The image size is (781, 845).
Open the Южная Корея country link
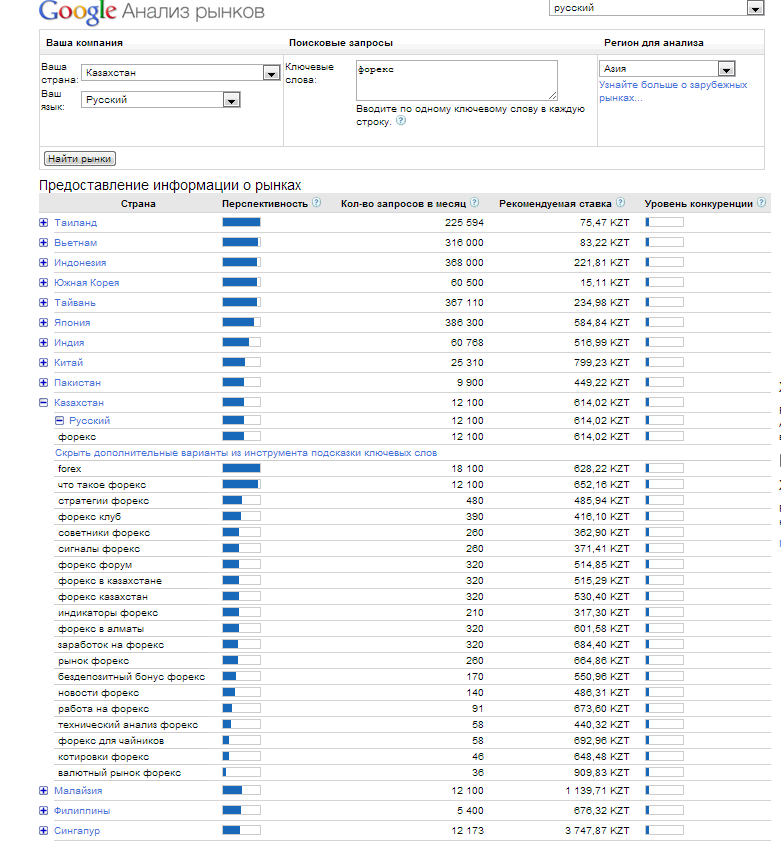pyautogui.click(x=86, y=282)
